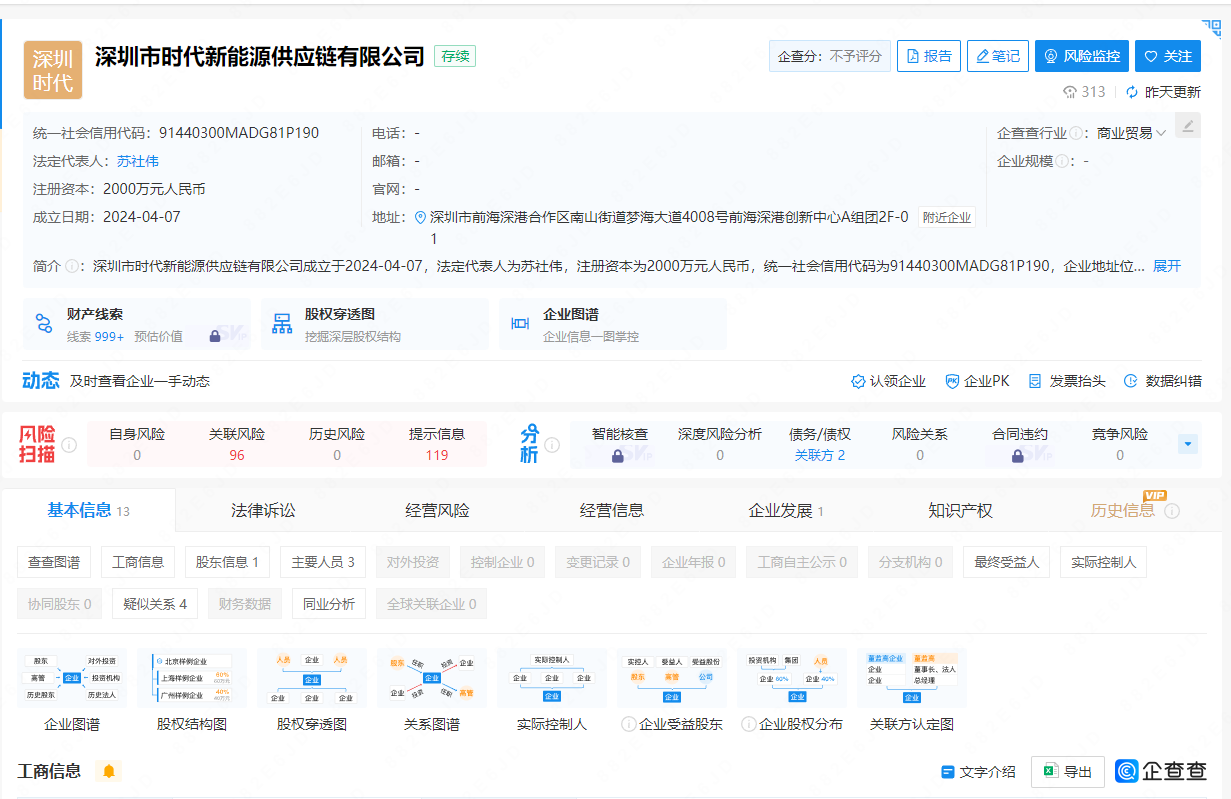Open the 法律诉讼 tab
This screenshot has height=799, width=1231.
pos(263,511)
